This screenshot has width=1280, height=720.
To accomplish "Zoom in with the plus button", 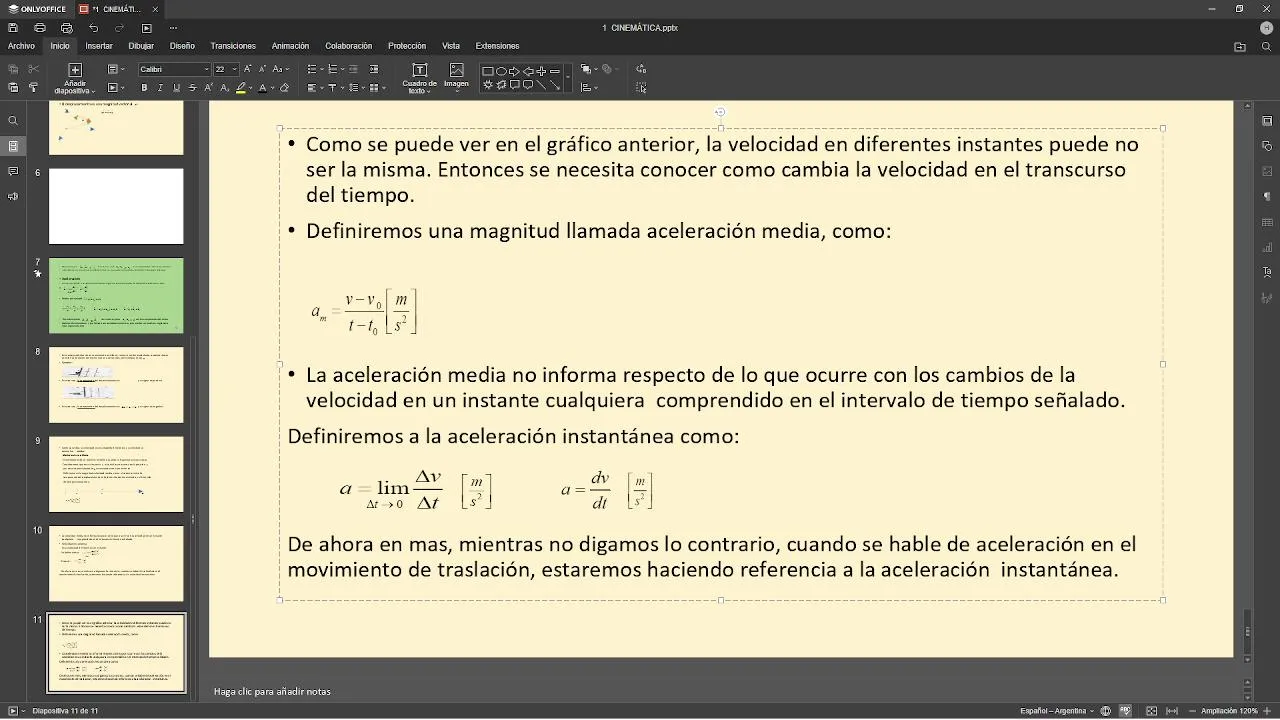I will [x=1267, y=711].
